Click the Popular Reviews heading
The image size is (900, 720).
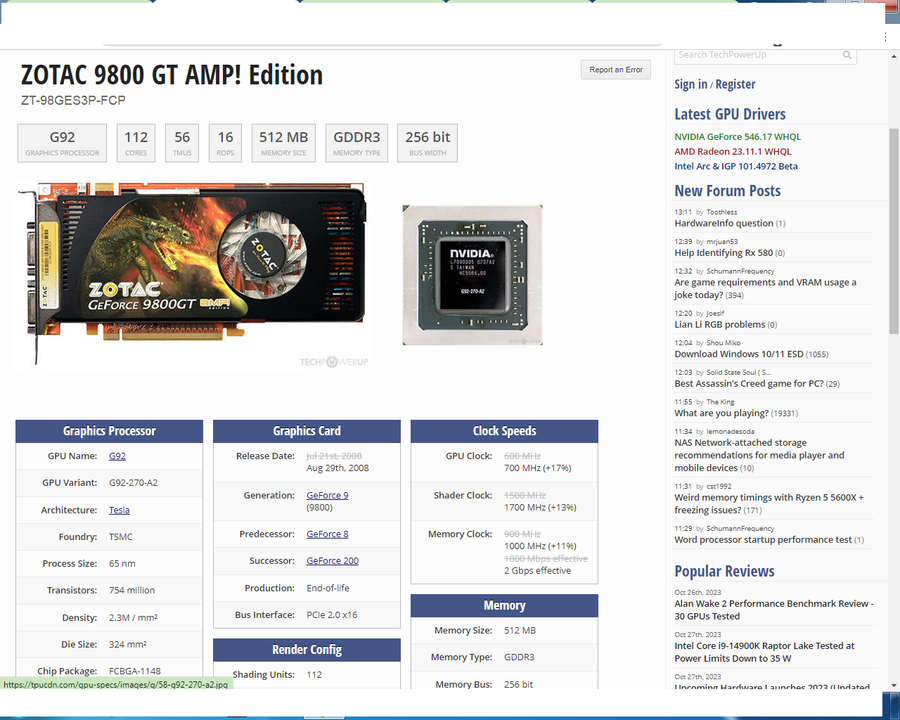[x=724, y=571]
